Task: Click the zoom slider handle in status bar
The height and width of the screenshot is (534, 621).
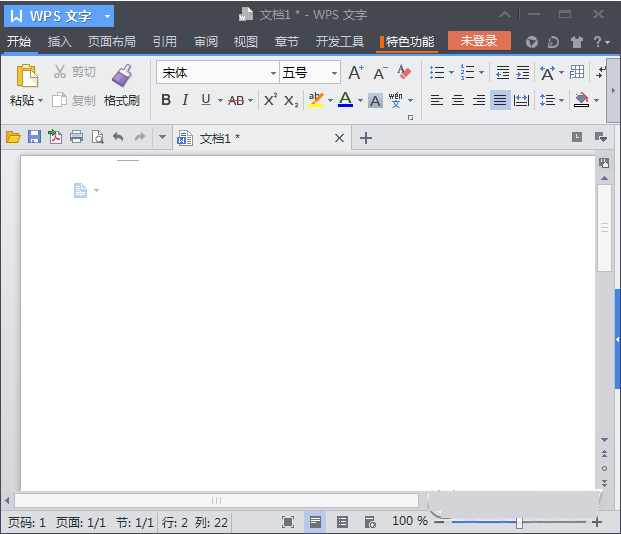Action: 519,522
